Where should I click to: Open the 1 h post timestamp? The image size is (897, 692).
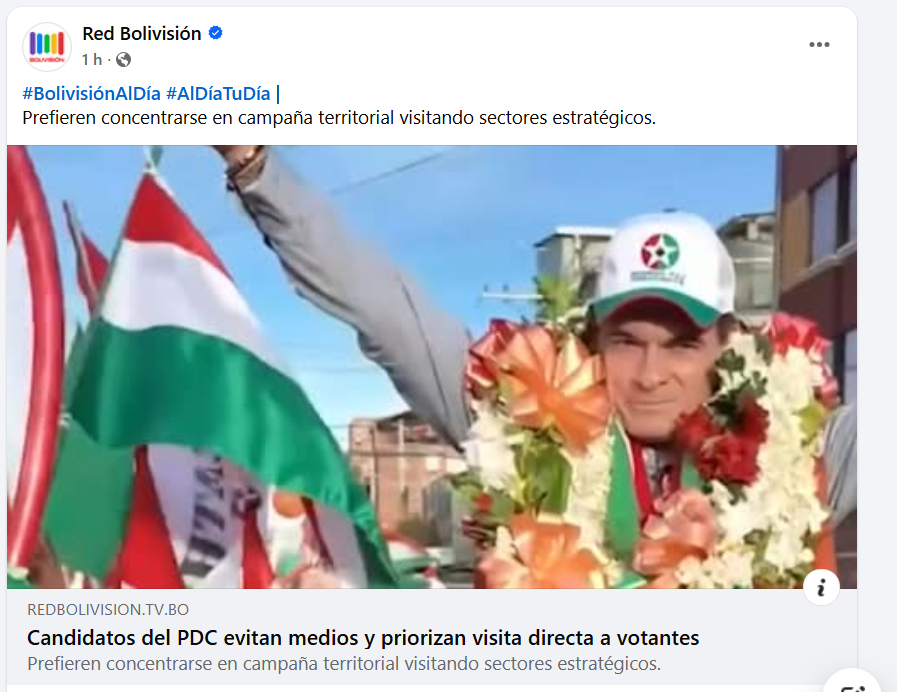[x=92, y=59]
